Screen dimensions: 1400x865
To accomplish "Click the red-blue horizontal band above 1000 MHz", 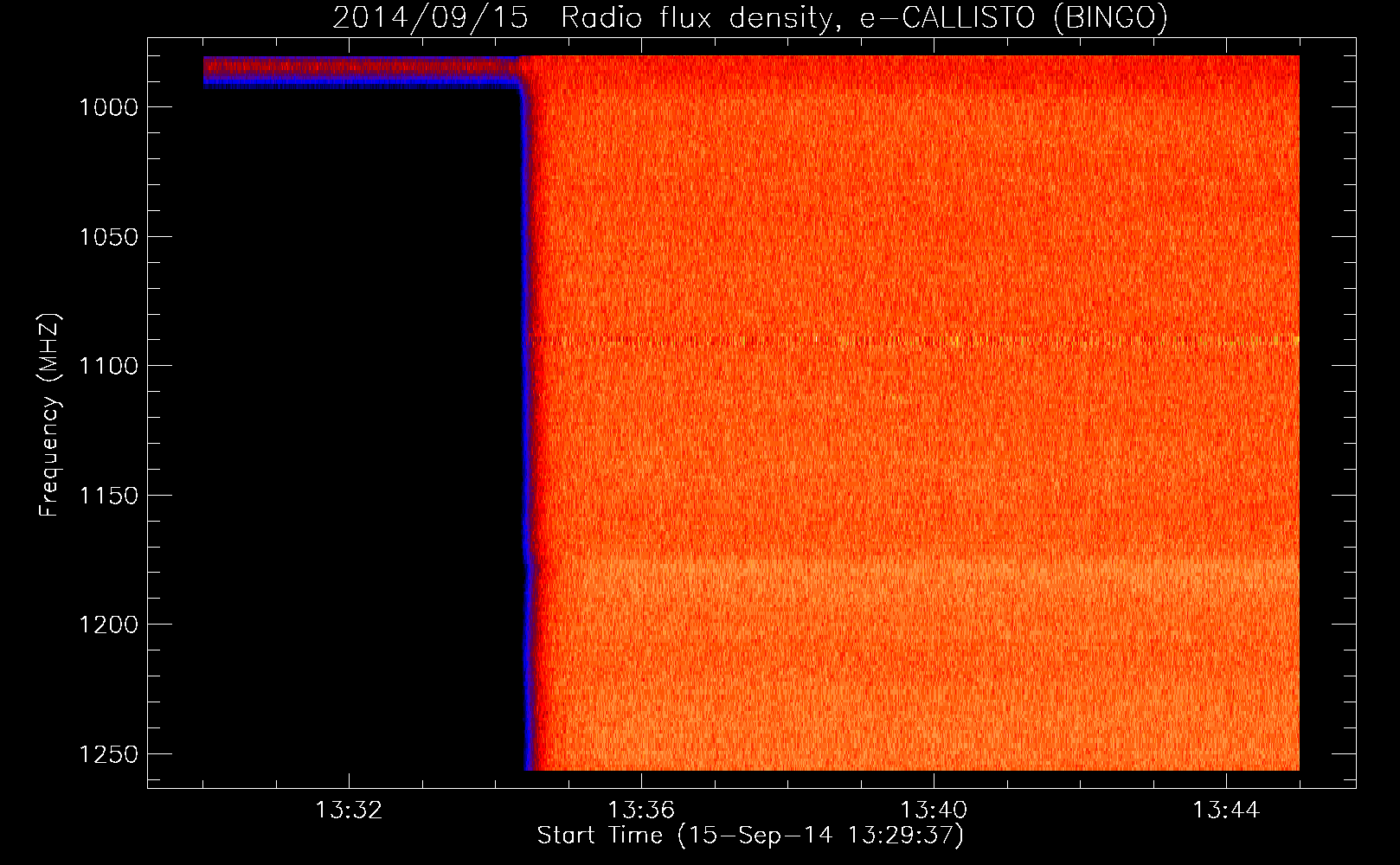I will point(362,73).
